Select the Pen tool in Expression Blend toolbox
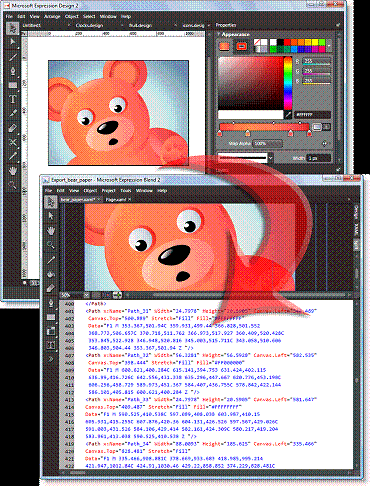Image resolution: width=370 pixels, height=486 pixels. point(51,303)
